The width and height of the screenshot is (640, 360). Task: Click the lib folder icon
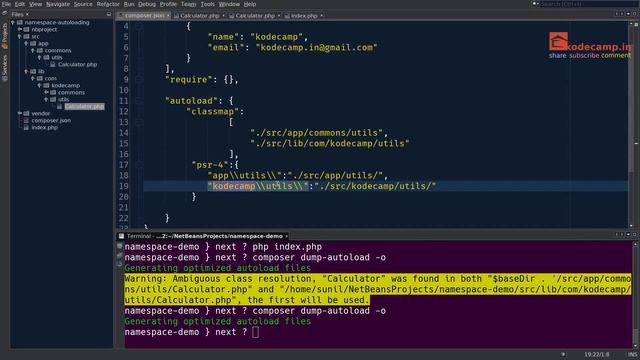pyautogui.click(x=33, y=71)
